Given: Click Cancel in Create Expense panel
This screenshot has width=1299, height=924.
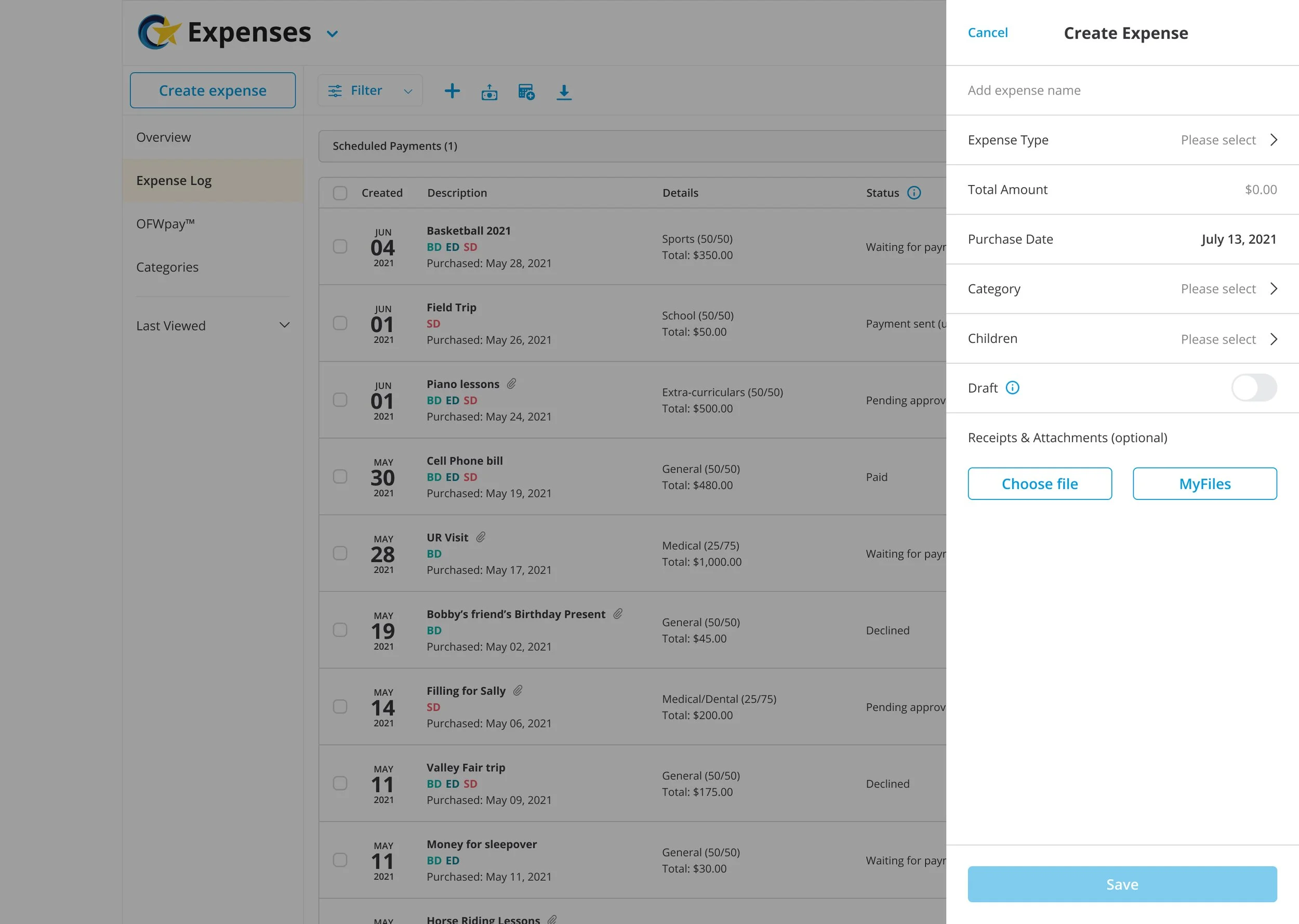Looking at the screenshot, I should pyautogui.click(x=987, y=33).
